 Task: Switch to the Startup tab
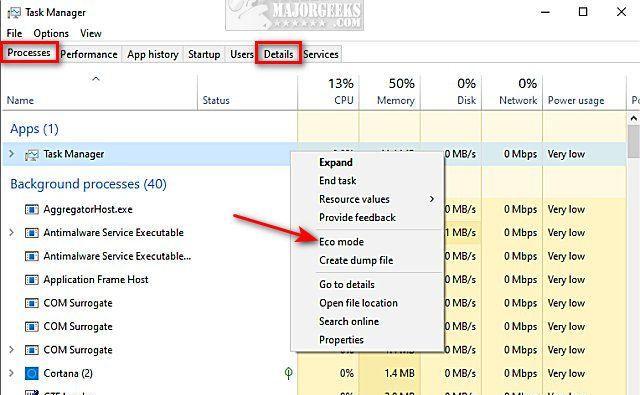pos(204,54)
